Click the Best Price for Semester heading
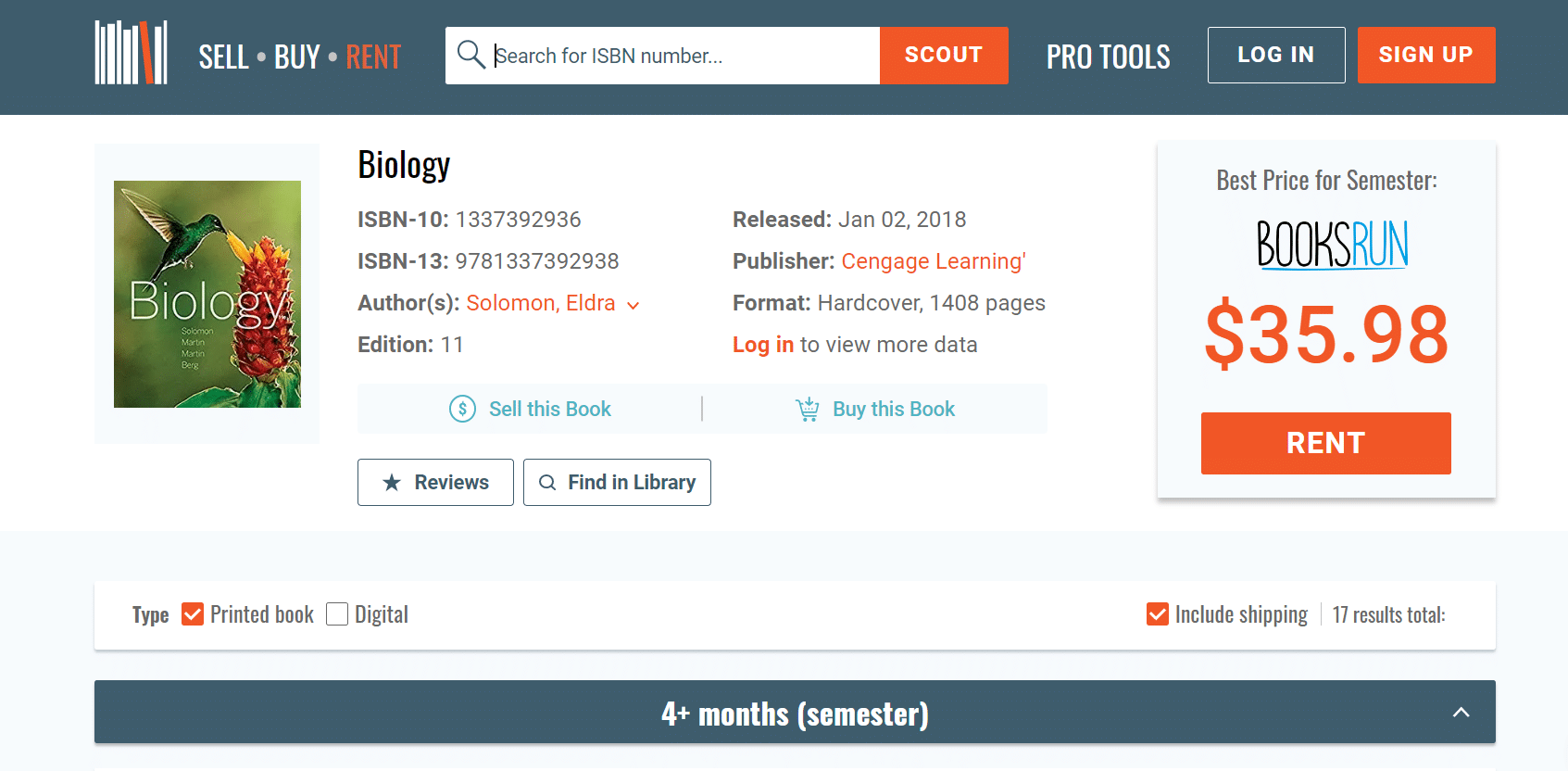 click(1326, 181)
